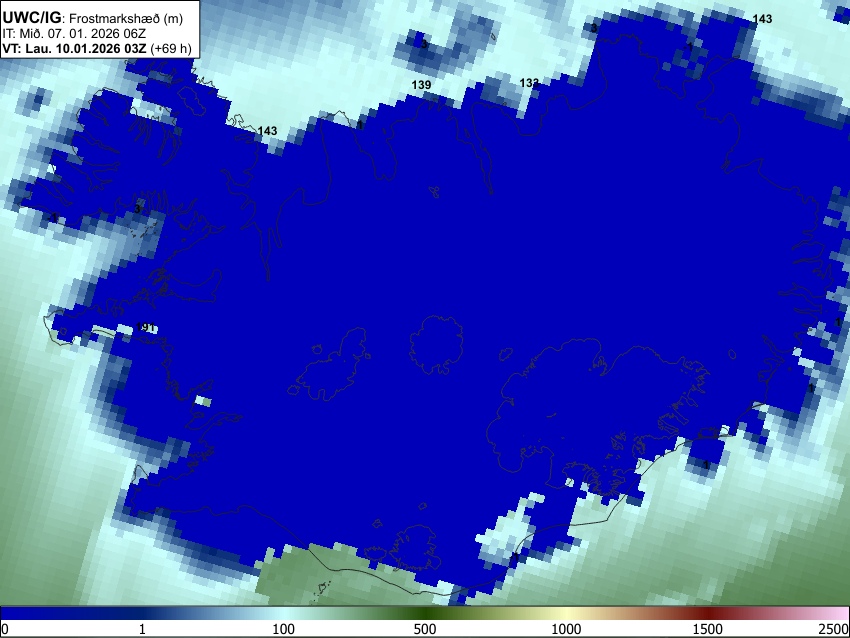Image resolution: width=850 pixels, height=638 pixels.
Task: Click the 'IT: Mið. 07. 01. 2026 06Z' line
Action: (75, 34)
